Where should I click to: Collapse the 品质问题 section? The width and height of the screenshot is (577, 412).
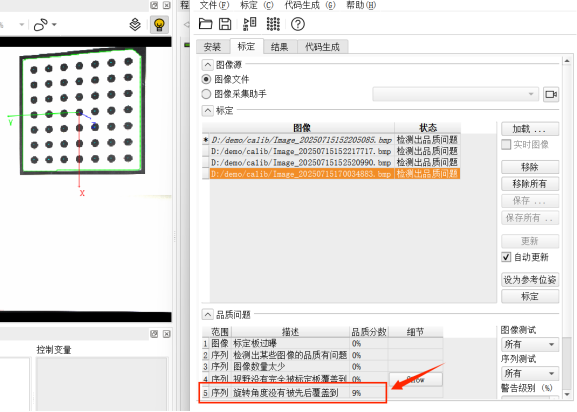208,315
